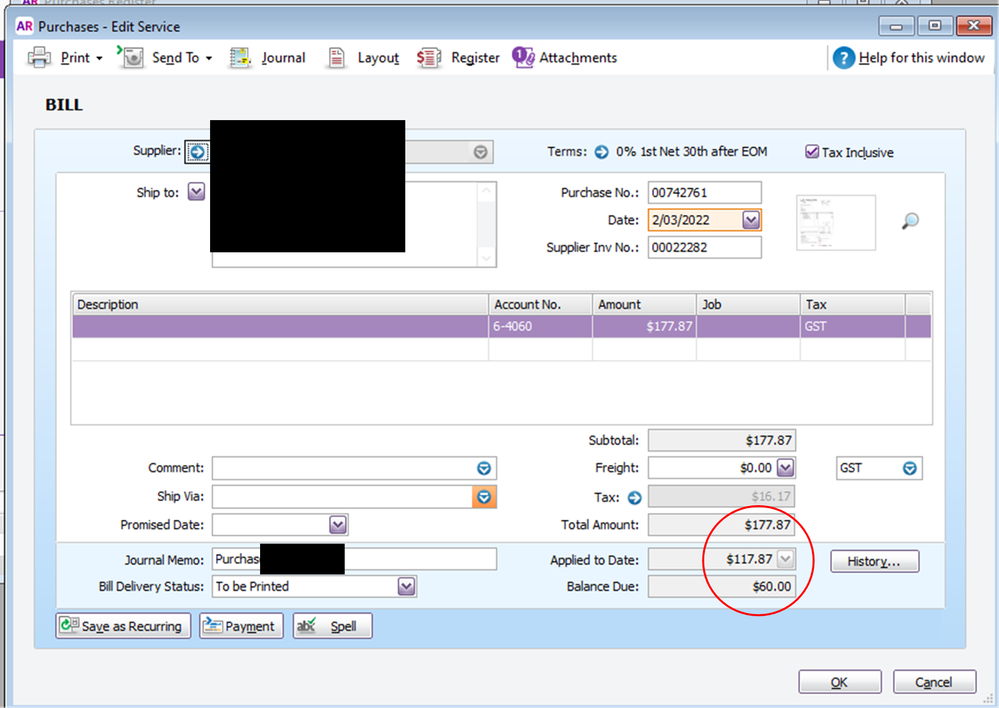
Task: Click the magnifier icon beside the thumbnail
Action: 910,222
